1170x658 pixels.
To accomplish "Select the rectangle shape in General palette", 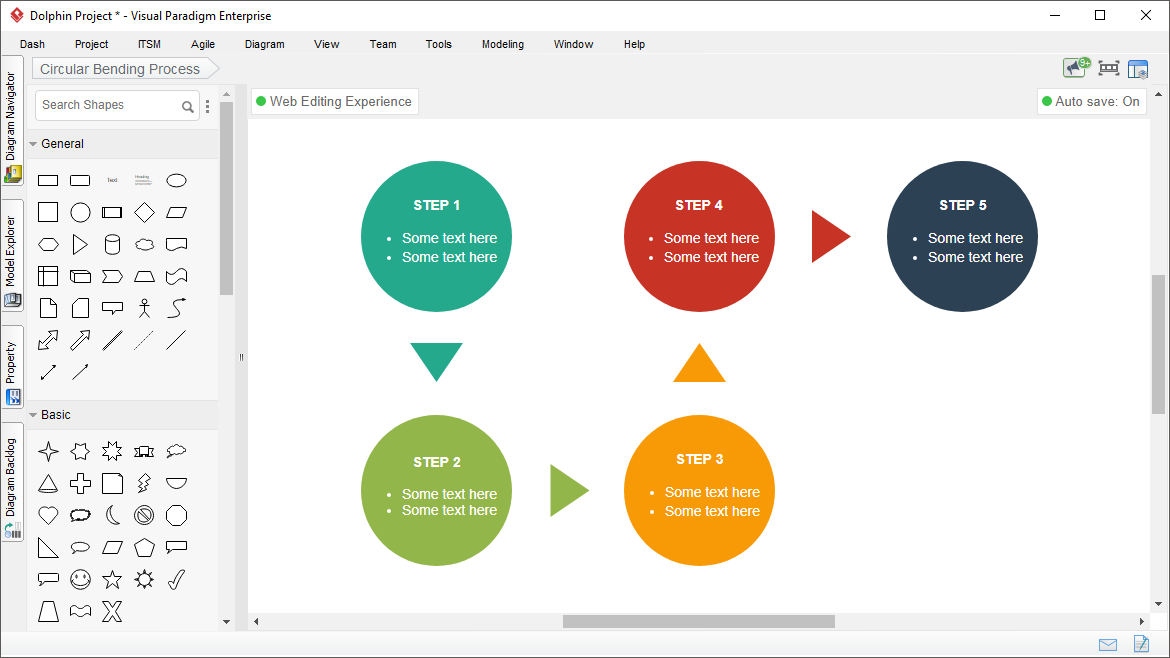I will (48, 181).
